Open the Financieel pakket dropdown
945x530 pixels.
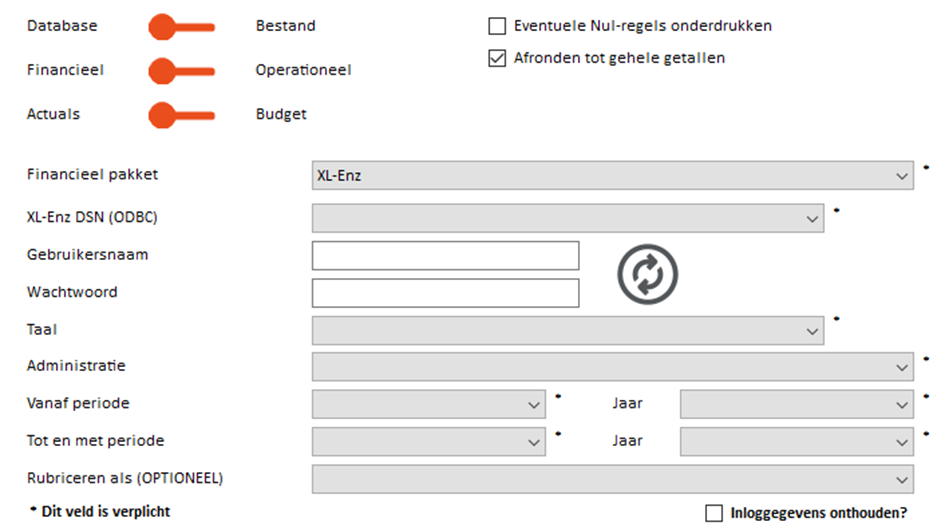612,175
